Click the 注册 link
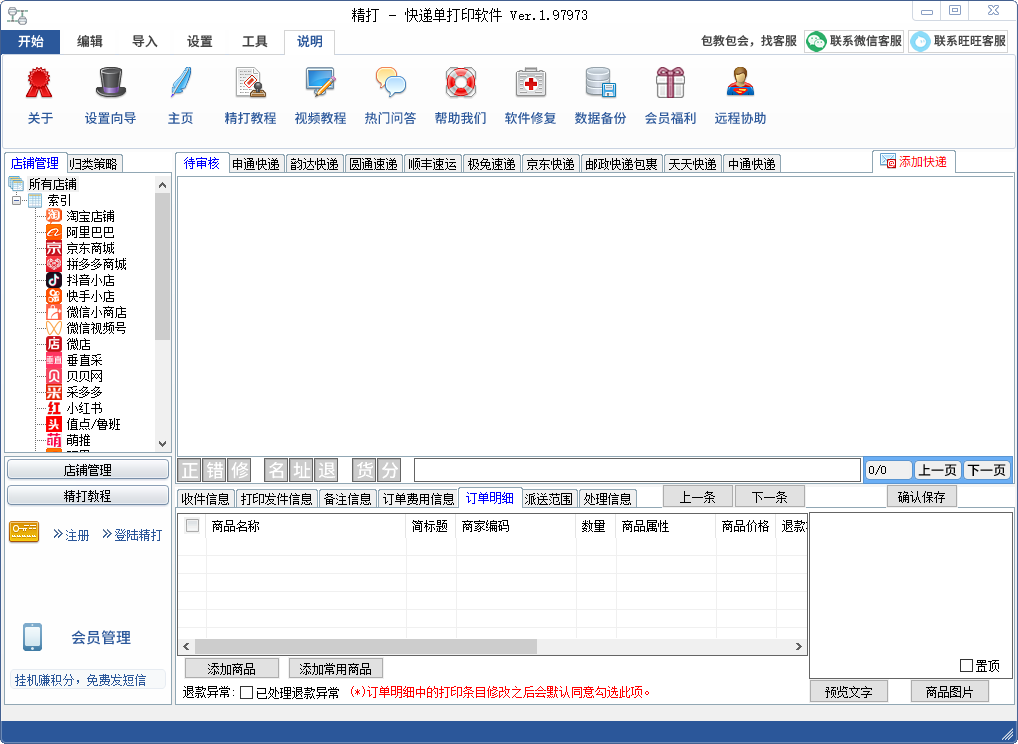 (71, 535)
